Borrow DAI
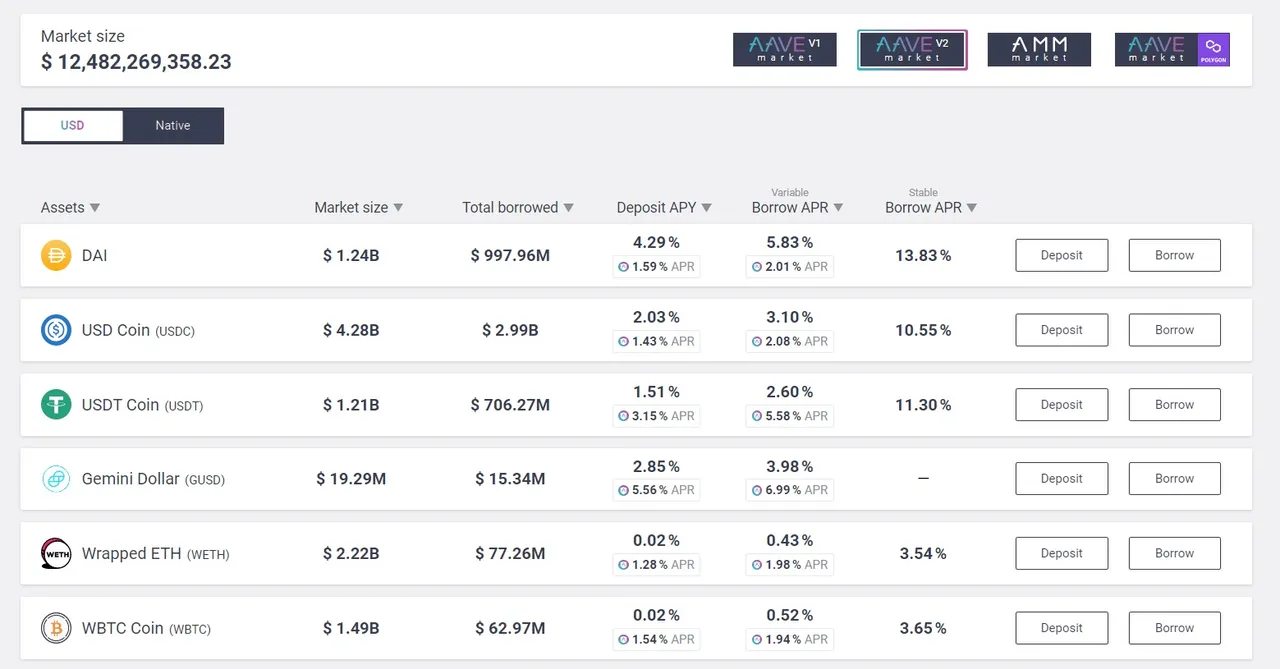This screenshot has width=1280, height=669. pos(1175,255)
